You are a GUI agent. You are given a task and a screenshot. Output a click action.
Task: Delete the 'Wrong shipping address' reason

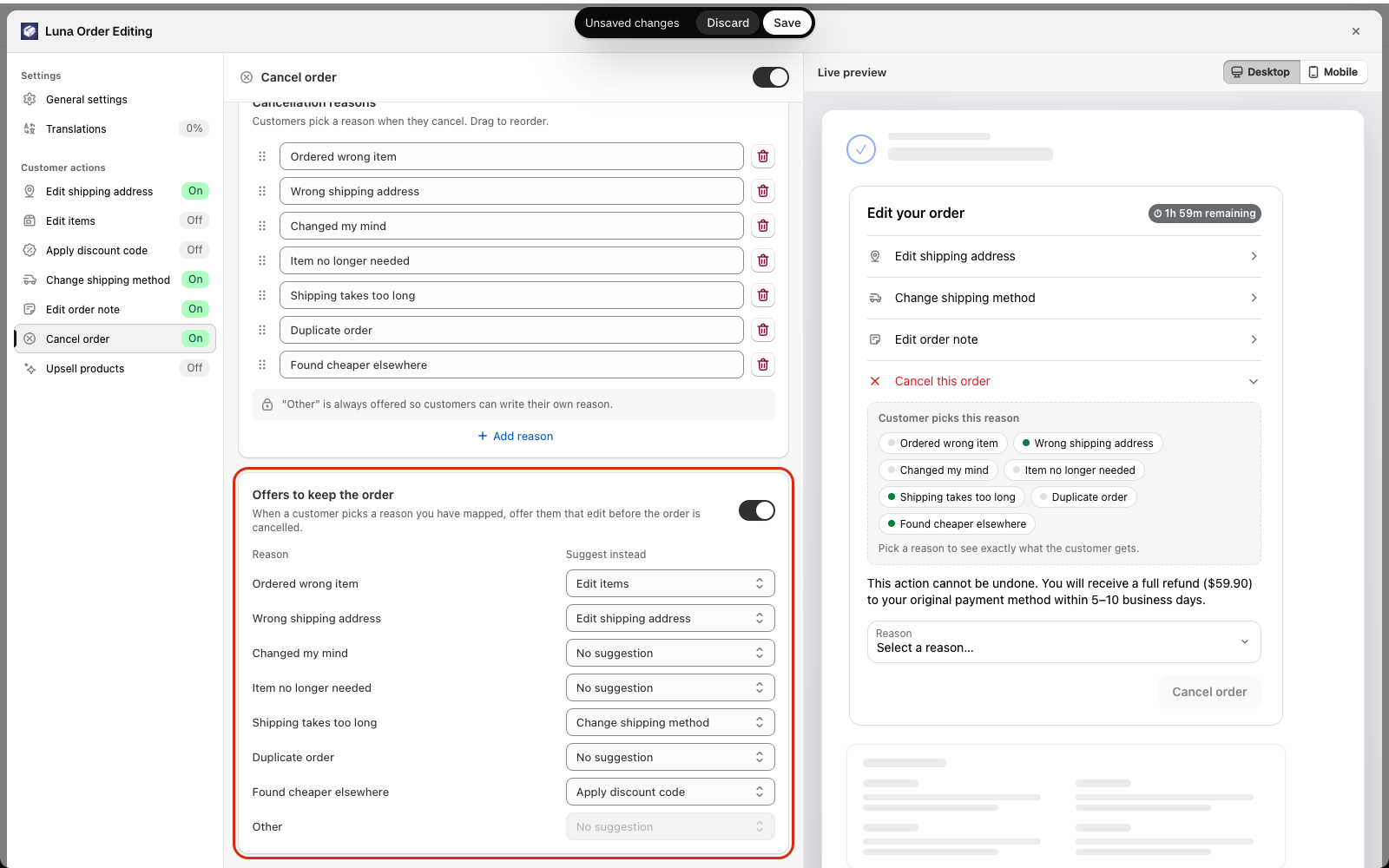point(763,191)
